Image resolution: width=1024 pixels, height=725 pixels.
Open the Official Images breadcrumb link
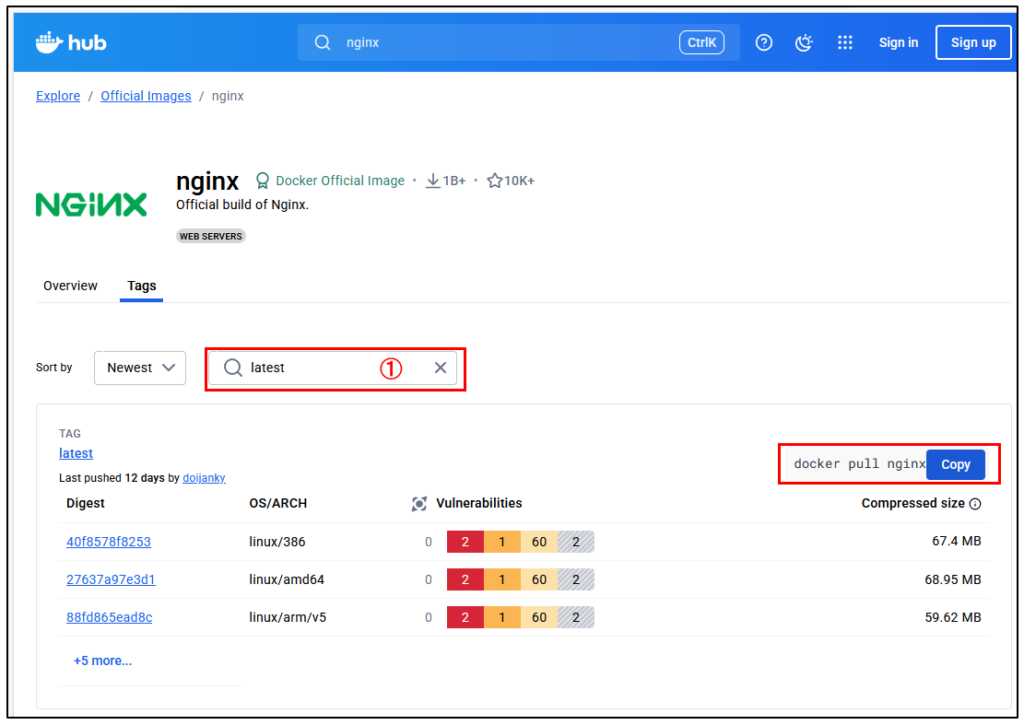click(x=146, y=96)
